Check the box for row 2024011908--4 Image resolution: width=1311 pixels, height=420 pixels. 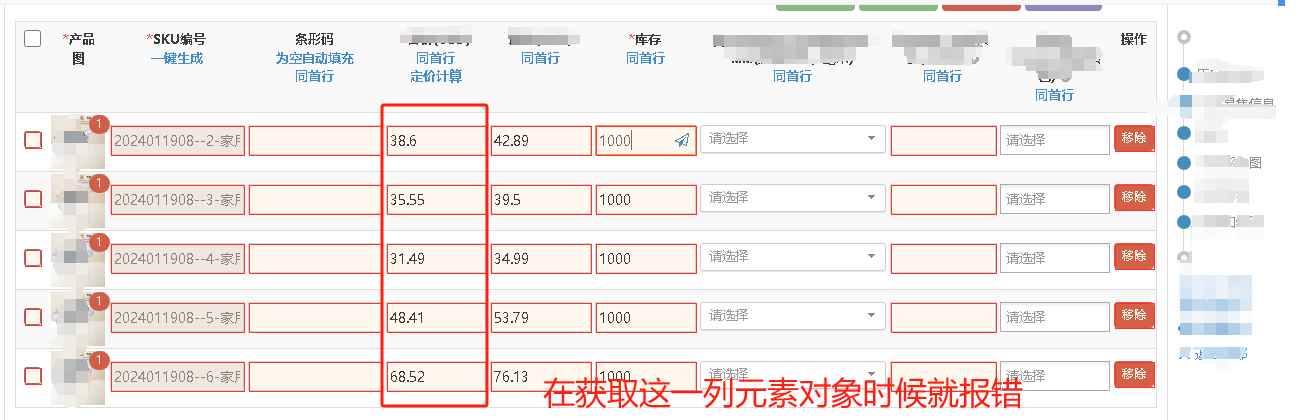tap(33, 258)
